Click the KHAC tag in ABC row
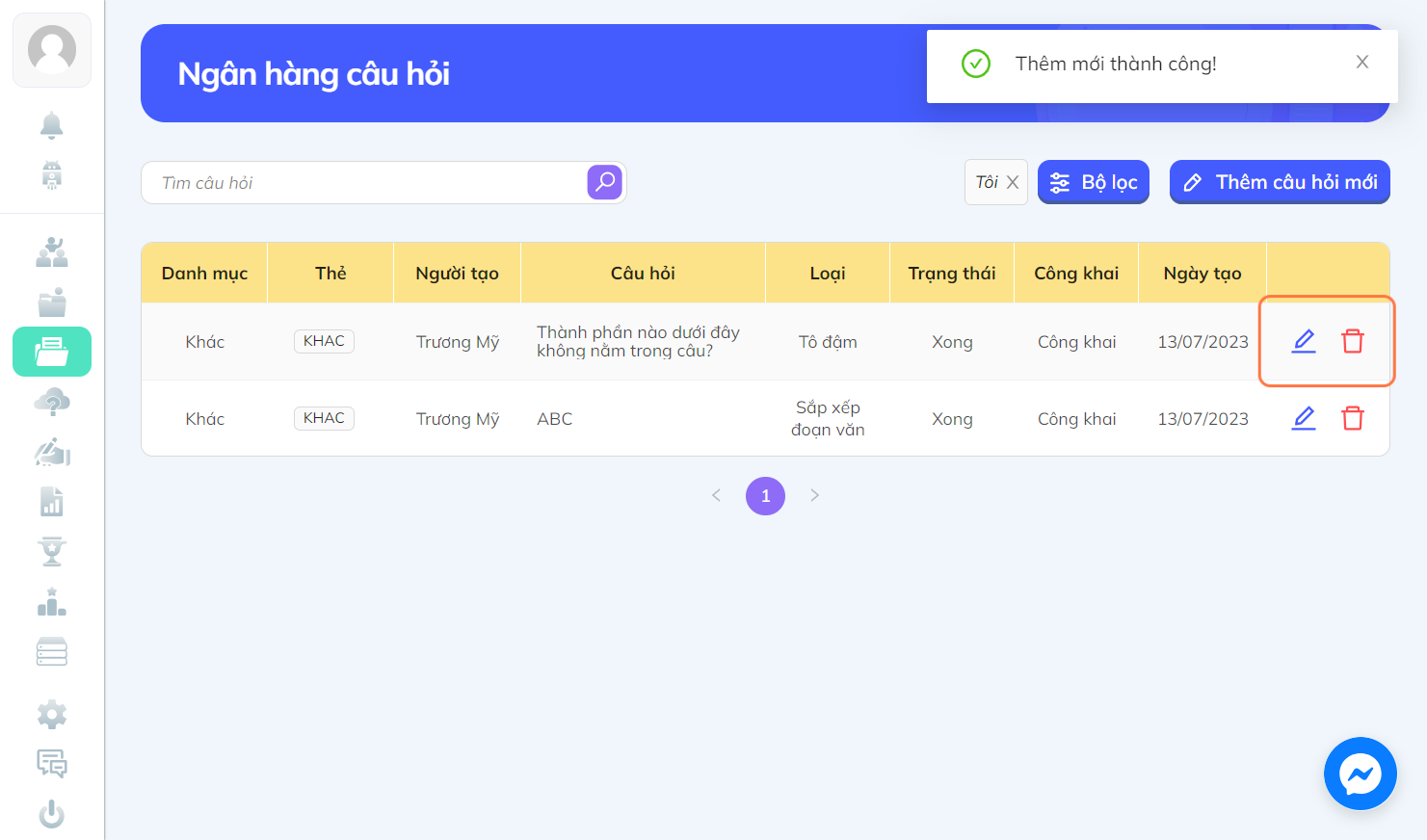This screenshot has width=1427, height=840. click(x=324, y=418)
